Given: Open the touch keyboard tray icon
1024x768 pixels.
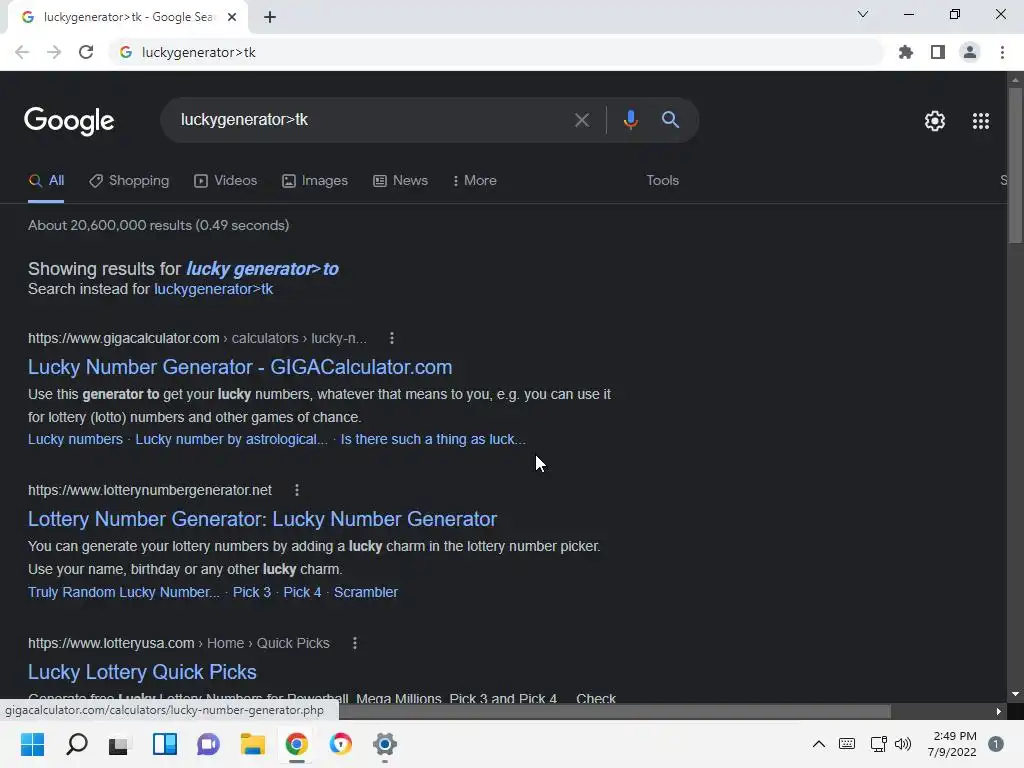Looking at the screenshot, I should click(x=847, y=744).
